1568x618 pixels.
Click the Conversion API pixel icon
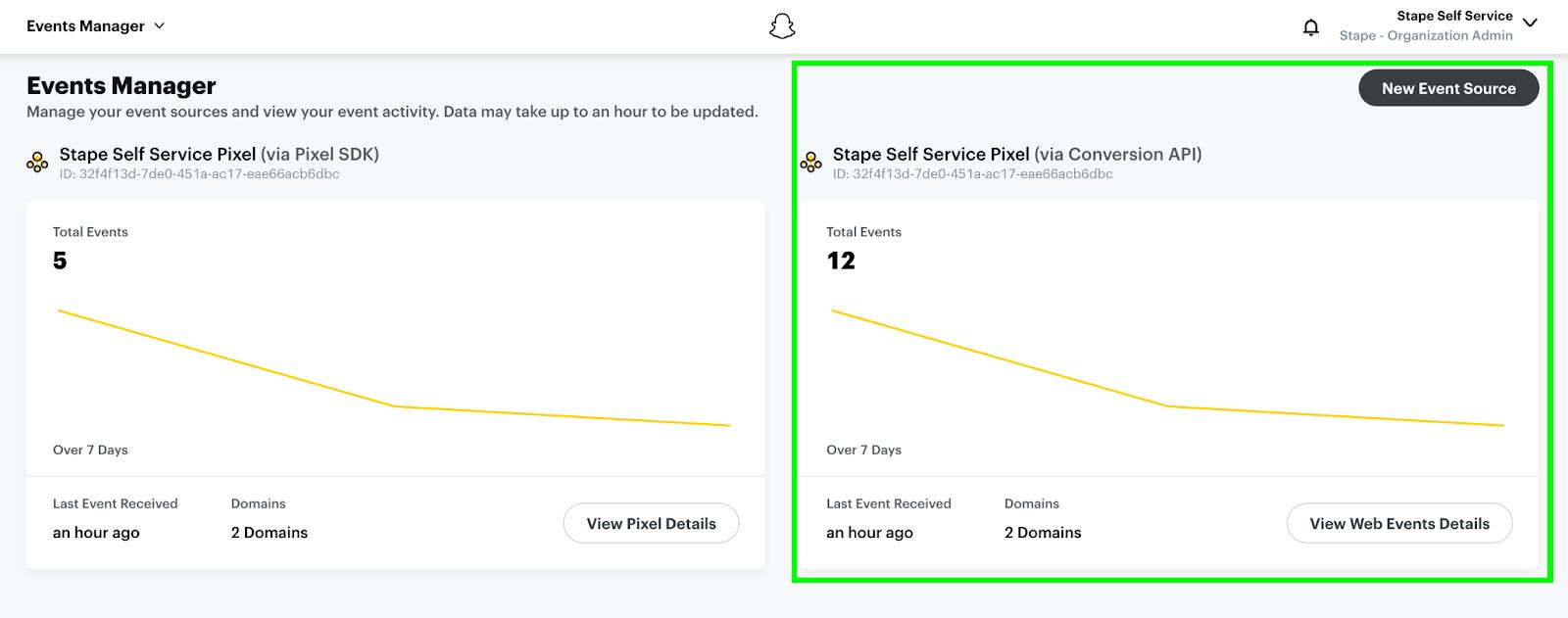tap(810, 163)
